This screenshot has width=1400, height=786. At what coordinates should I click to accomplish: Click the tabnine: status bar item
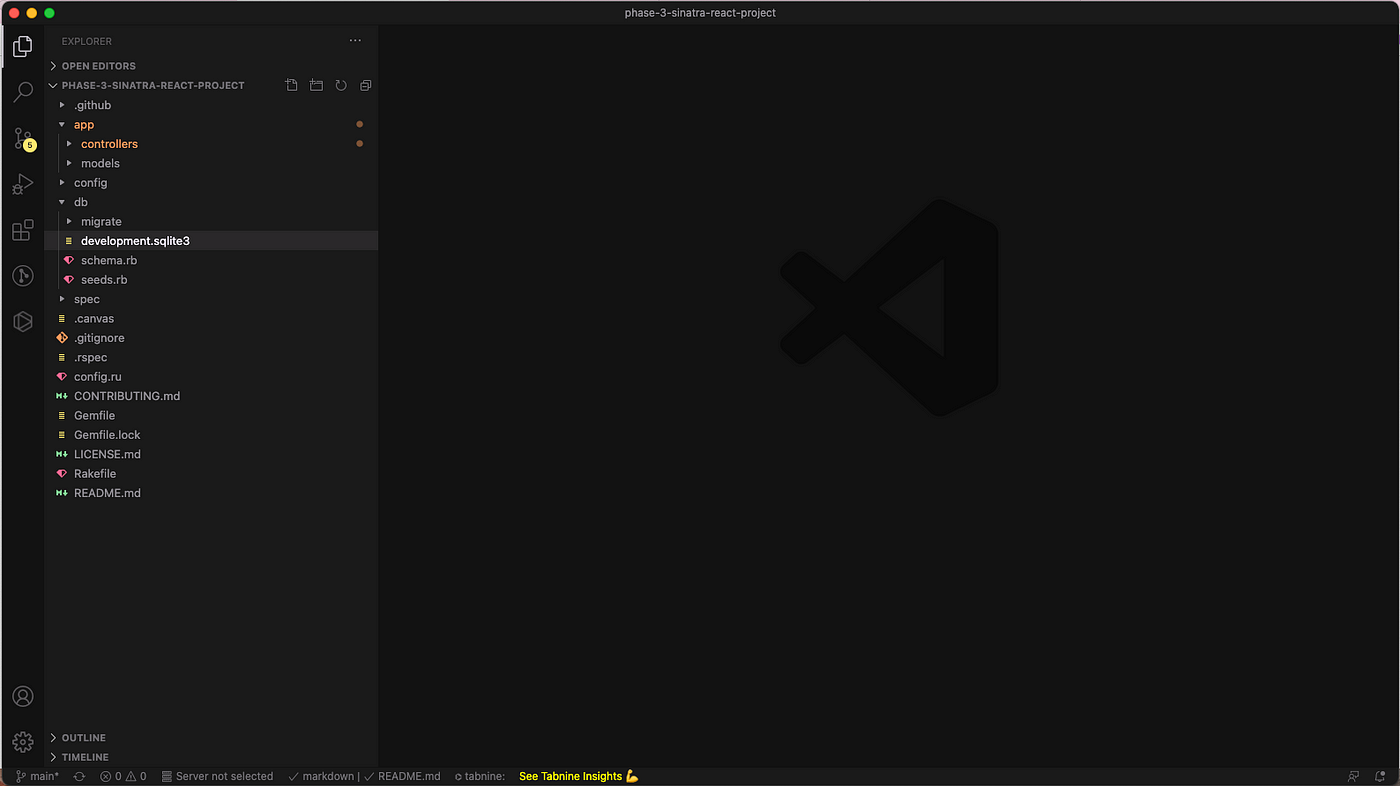(480, 776)
